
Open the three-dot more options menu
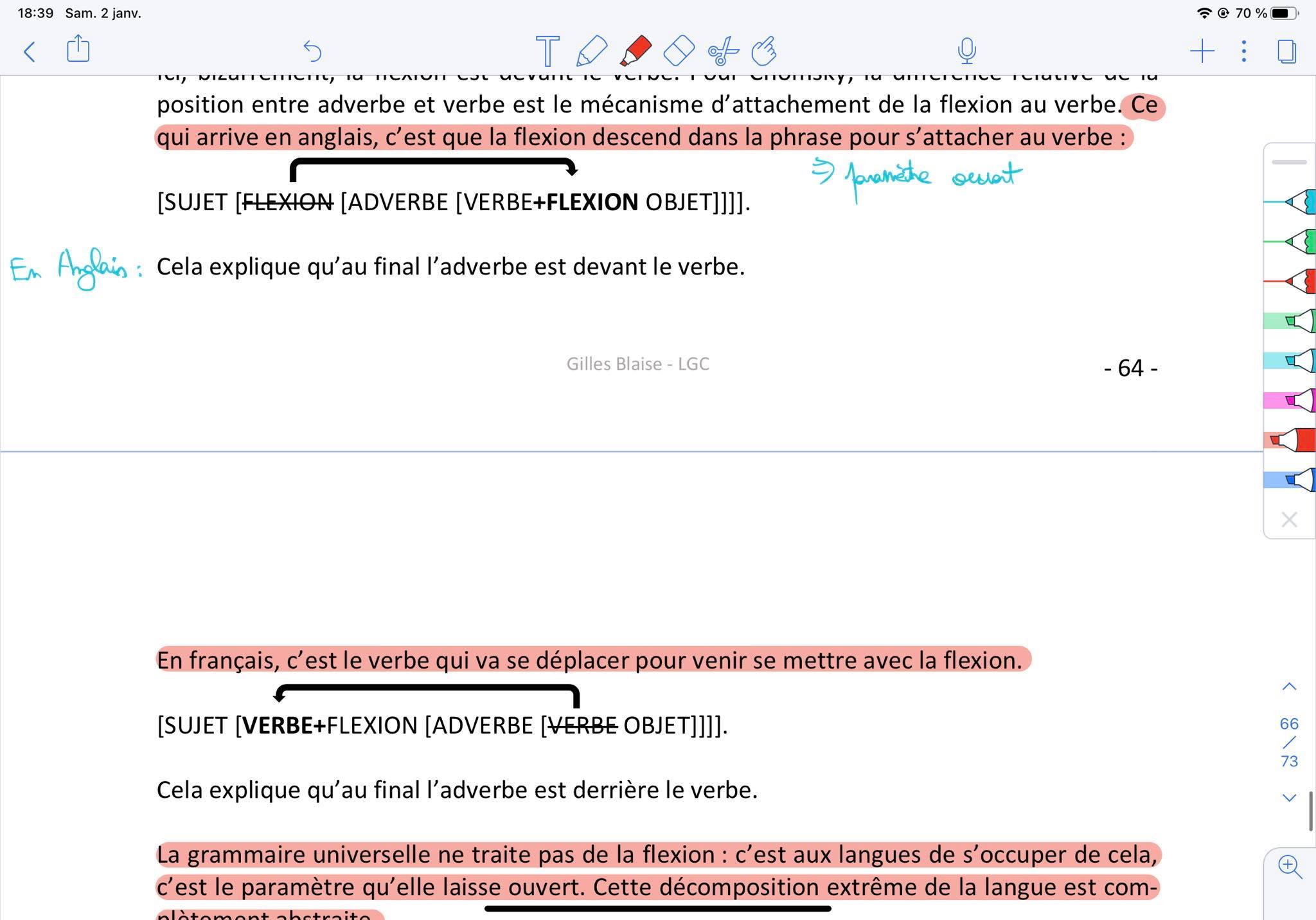pos(1244,51)
